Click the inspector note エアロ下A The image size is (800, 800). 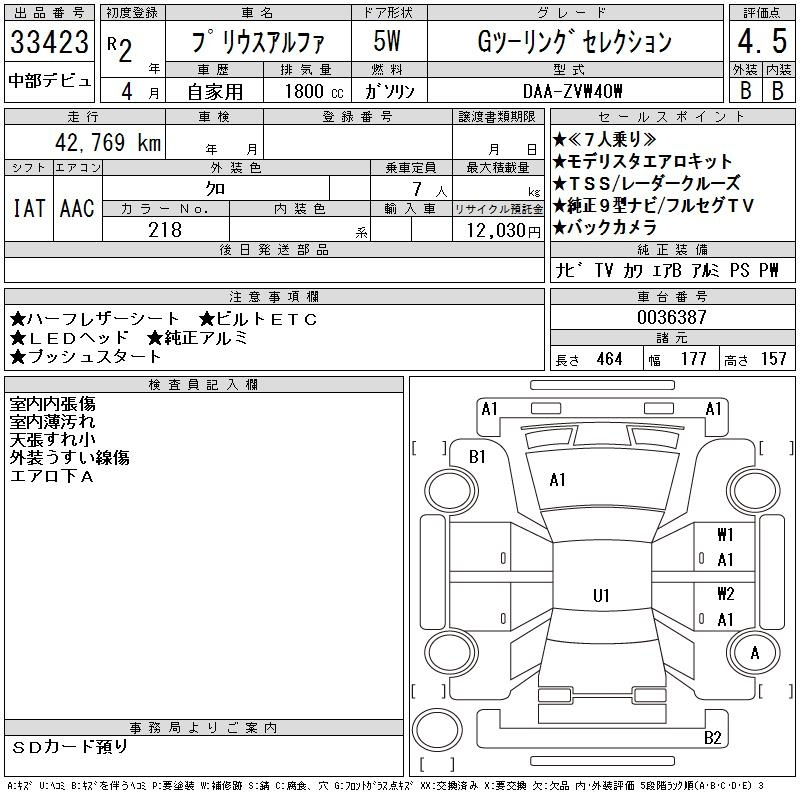click(x=52, y=476)
